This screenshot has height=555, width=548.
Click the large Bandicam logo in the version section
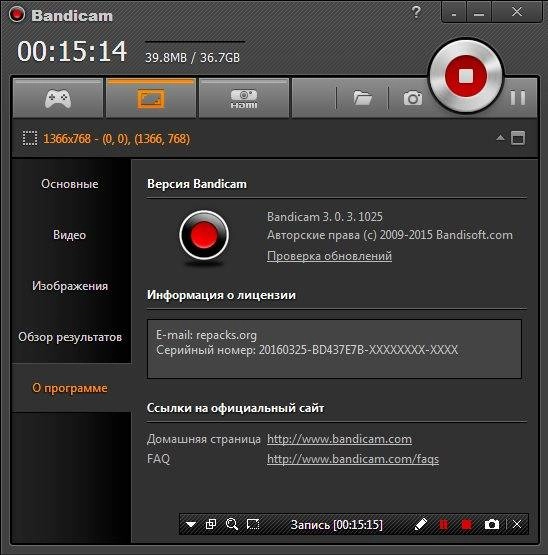pos(204,235)
